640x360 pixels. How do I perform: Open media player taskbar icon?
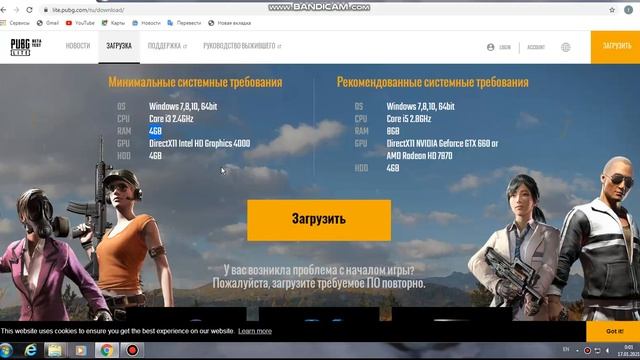pyautogui.click(x=80, y=350)
